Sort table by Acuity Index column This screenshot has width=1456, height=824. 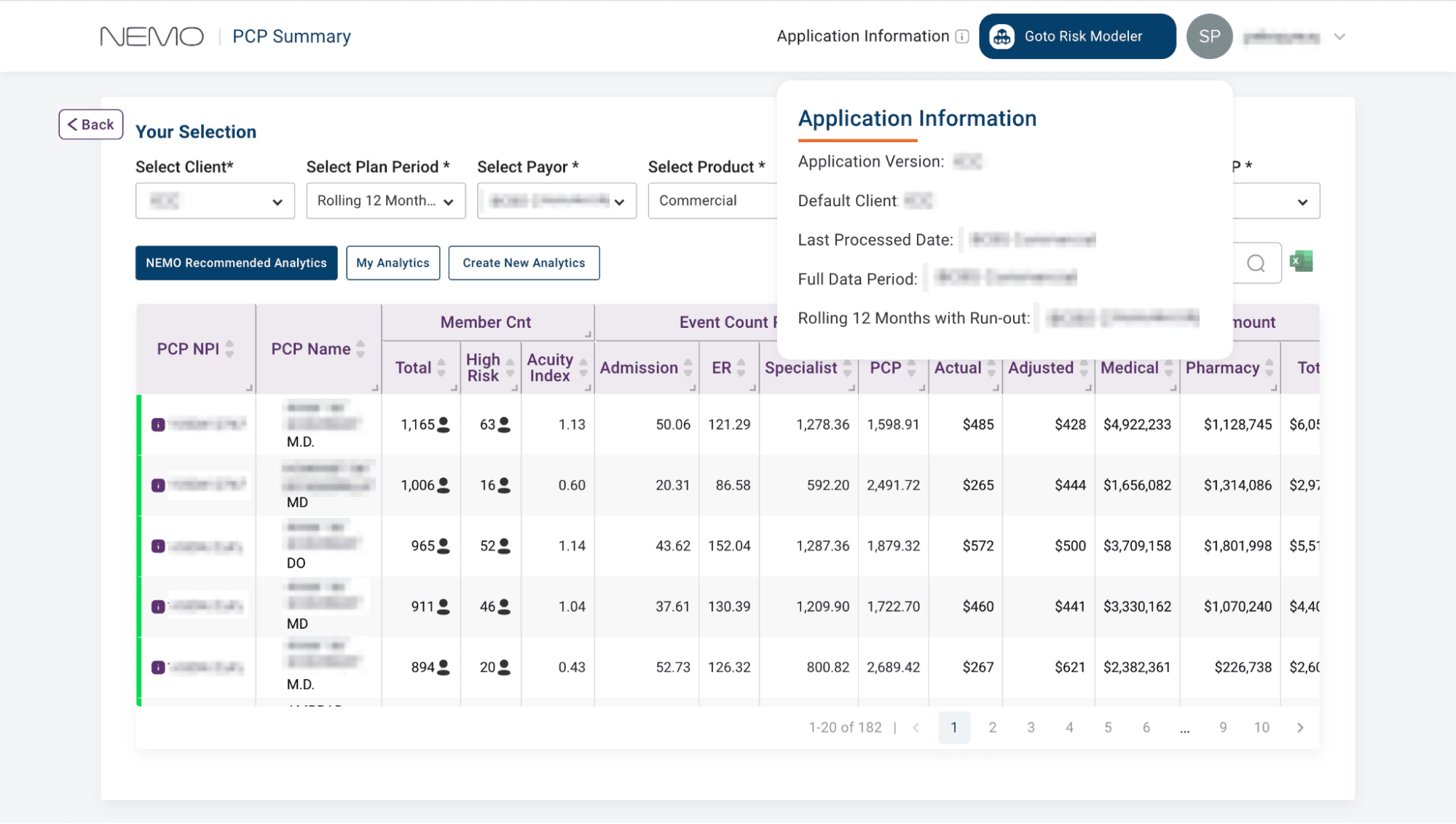coord(583,368)
